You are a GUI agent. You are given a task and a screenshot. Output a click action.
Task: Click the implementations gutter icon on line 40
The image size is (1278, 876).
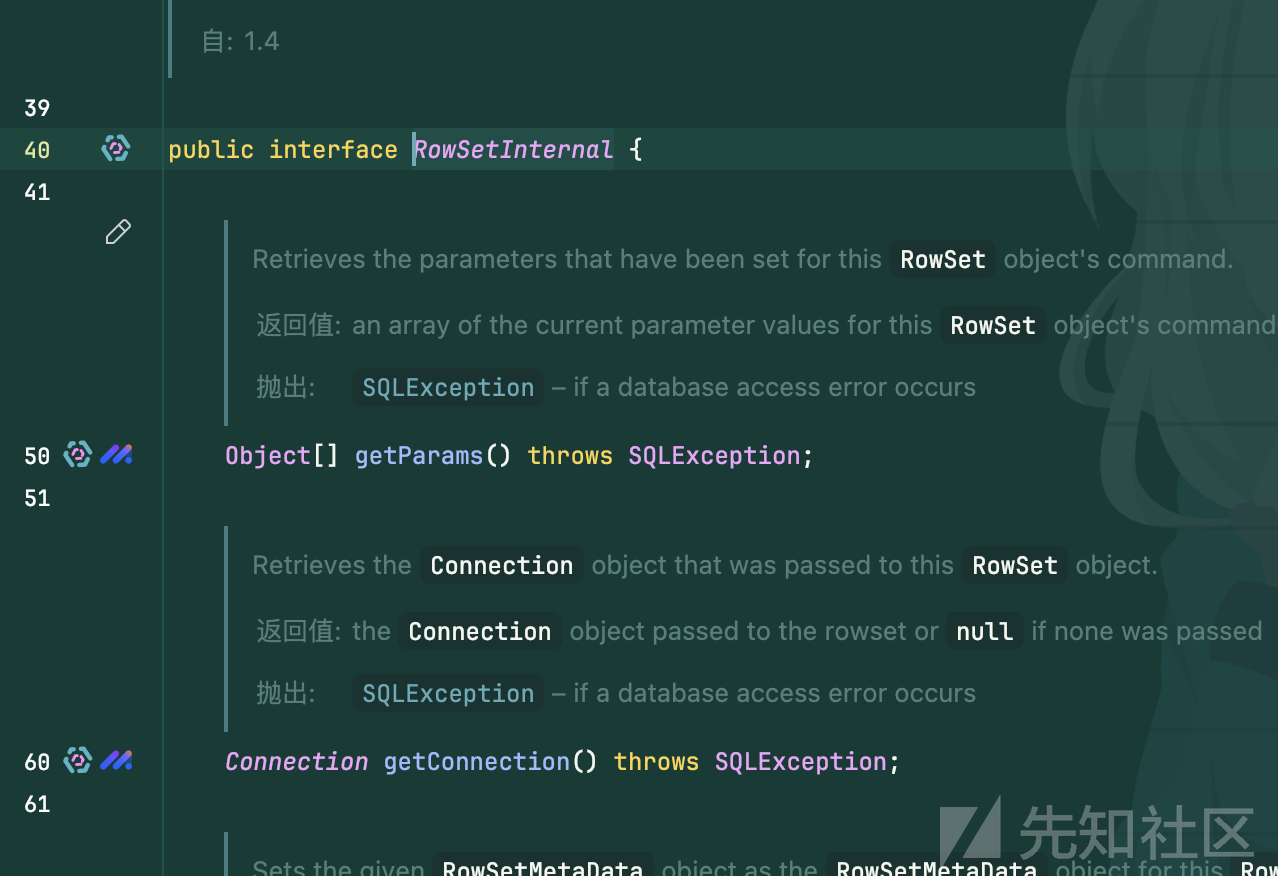116,149
